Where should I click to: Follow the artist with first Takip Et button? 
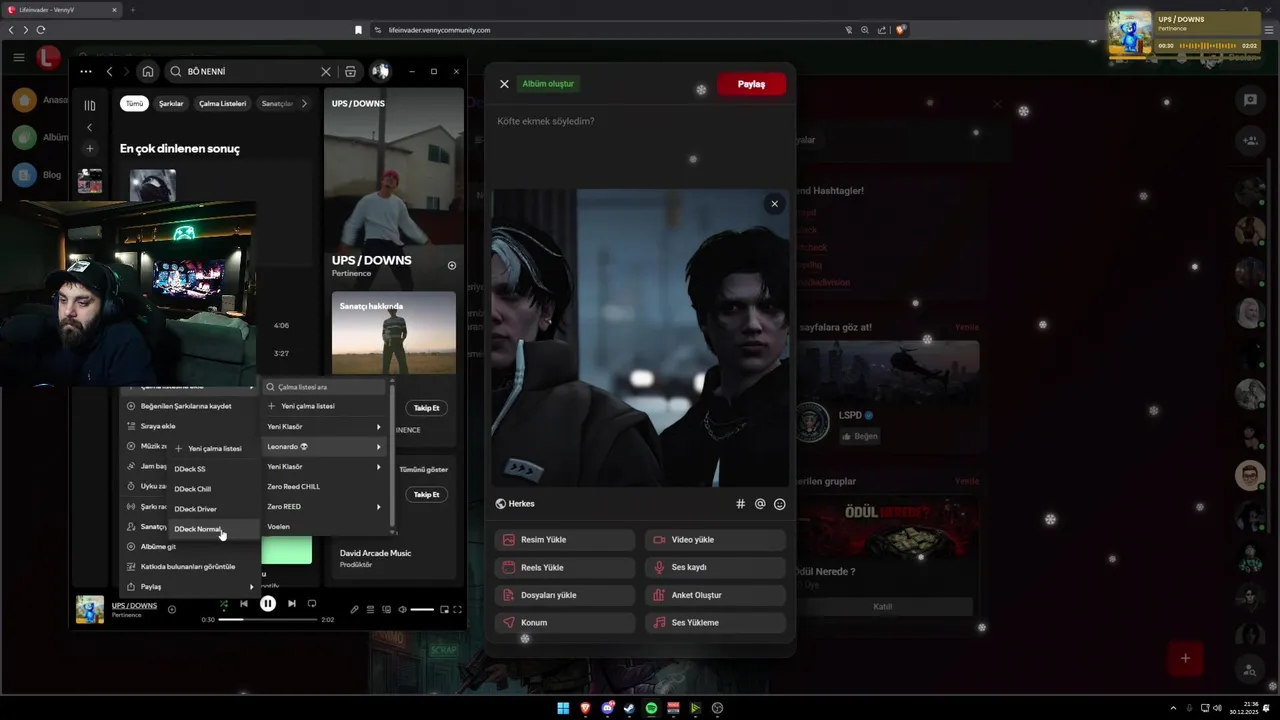(427, 408)
